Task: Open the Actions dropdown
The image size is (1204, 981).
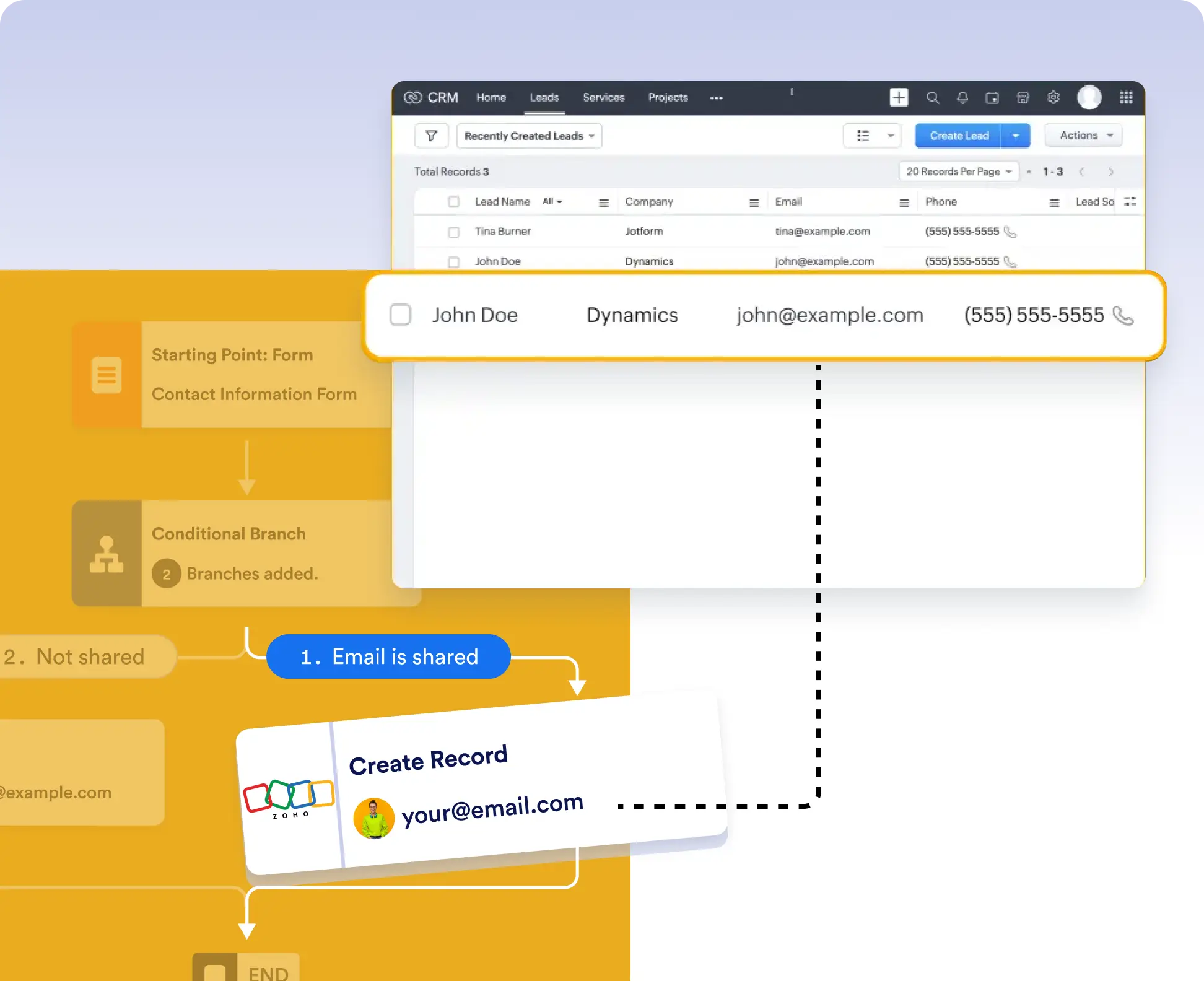Action: pyautogui.click(x=1084, y=135)
